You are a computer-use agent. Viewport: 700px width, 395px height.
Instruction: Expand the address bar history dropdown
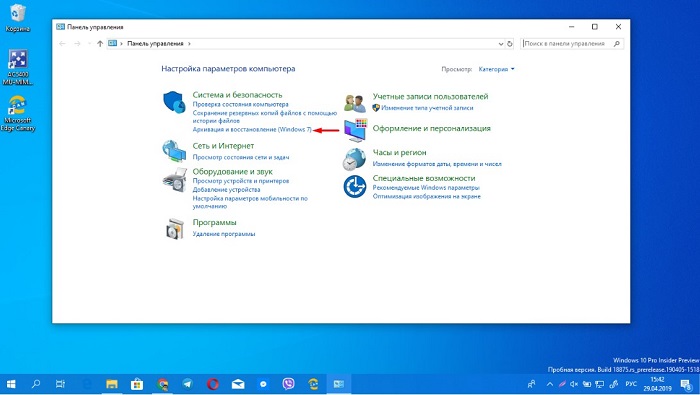coord(500,44)
